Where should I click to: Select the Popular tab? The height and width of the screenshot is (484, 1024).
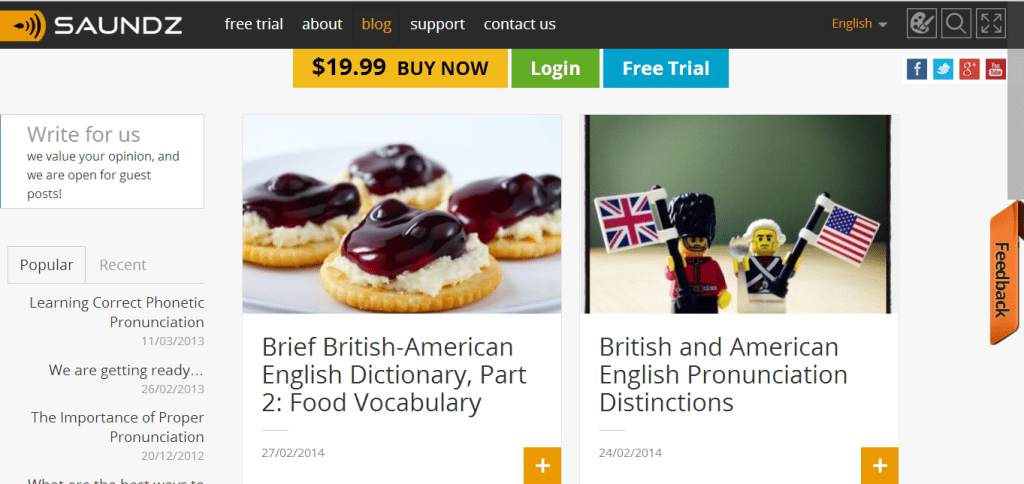tap(46, 265)
